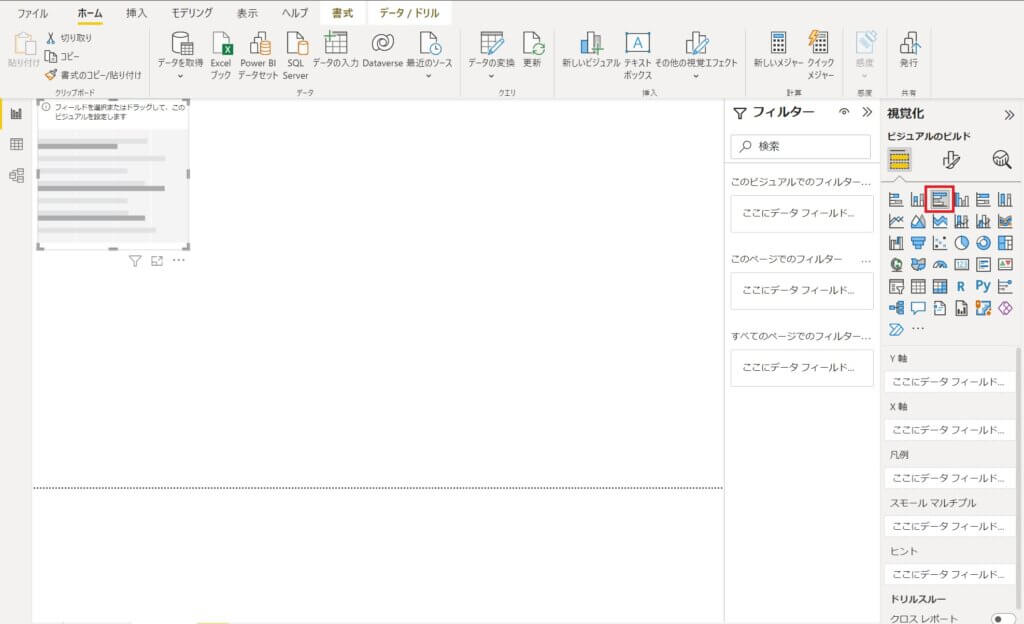Select the clustered column chart visual
Screen dimensions: 1024x624
tap(961, 200)
